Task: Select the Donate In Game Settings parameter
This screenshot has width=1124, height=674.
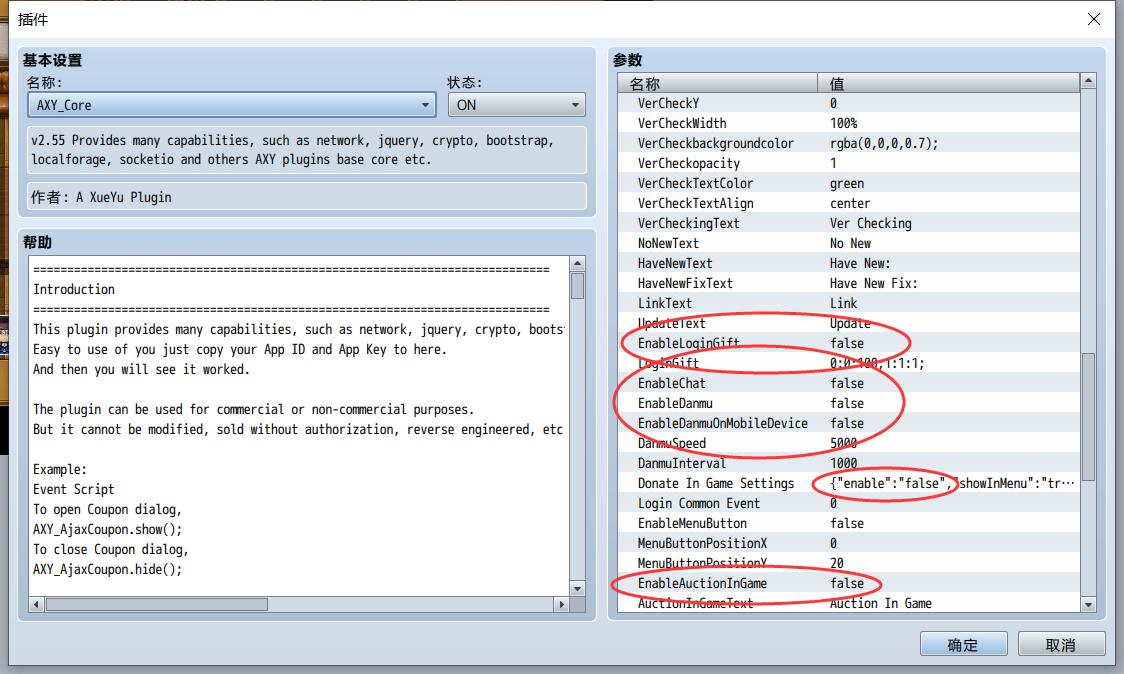Action: [x=849, y=484]
